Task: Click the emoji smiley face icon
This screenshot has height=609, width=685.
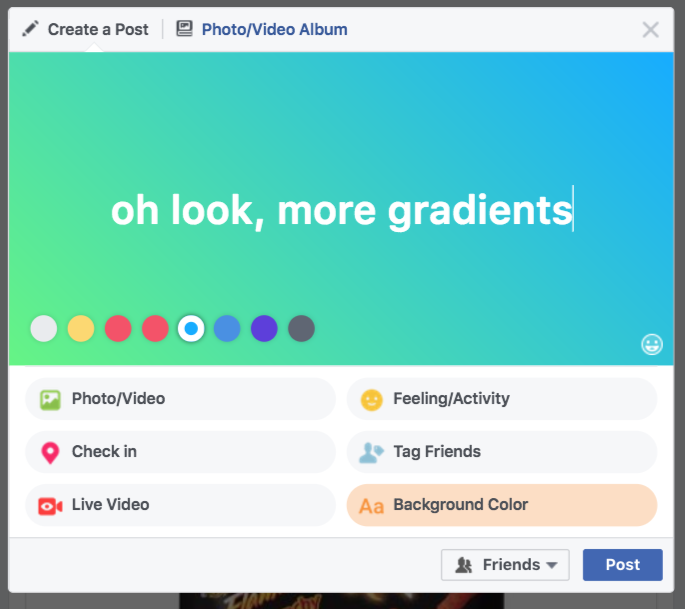Action: click(x=652, y=345)
